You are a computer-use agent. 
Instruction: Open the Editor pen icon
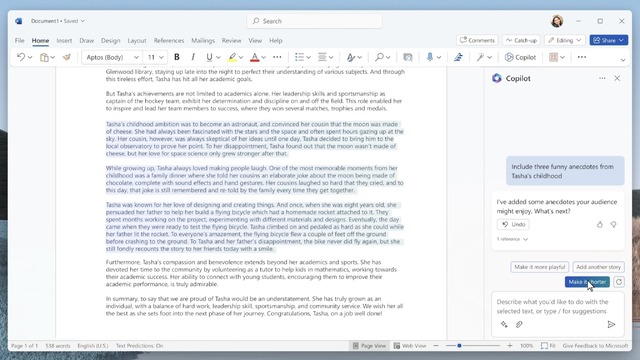[458, 57]
